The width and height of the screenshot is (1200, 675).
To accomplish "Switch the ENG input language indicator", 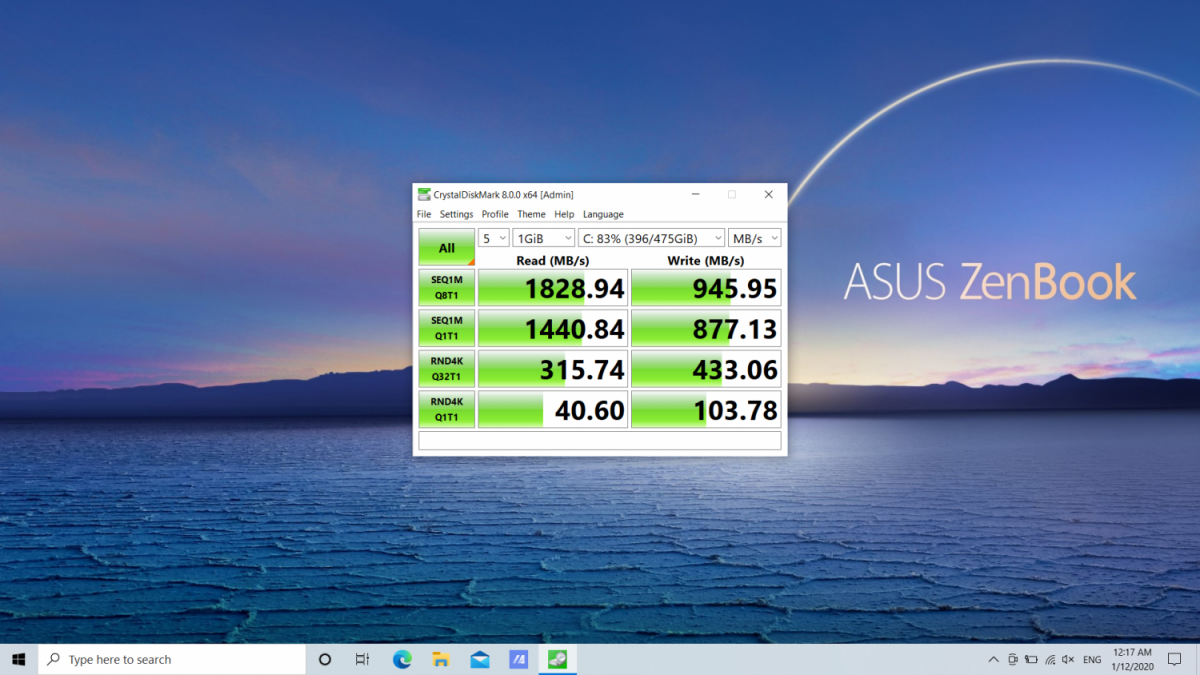I will [1093, 660].
